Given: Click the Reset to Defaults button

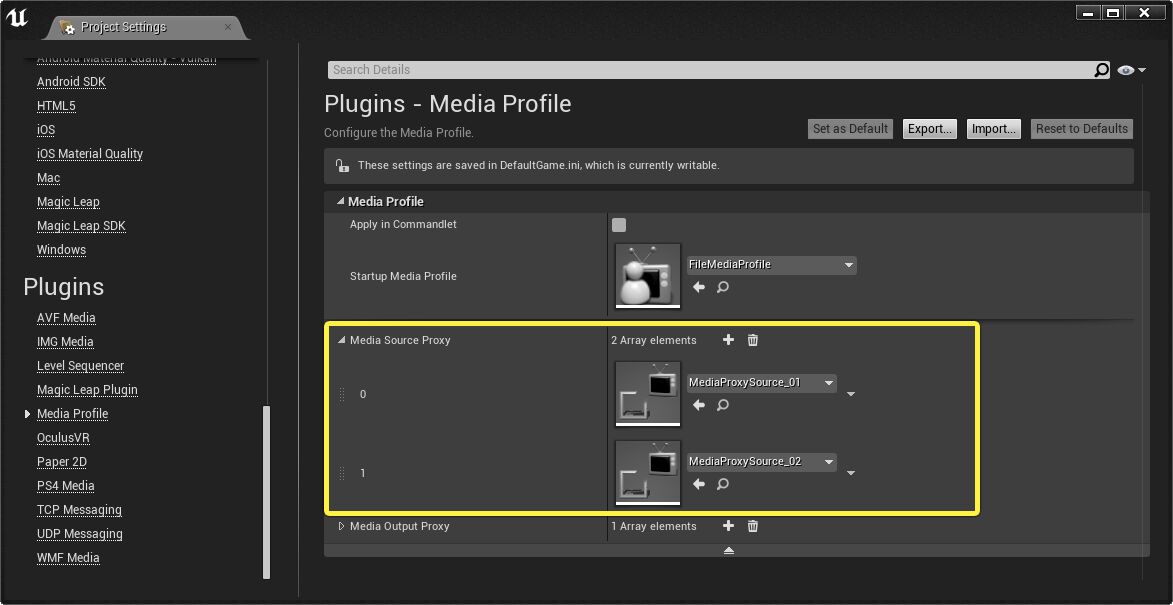Looking at the screenshot, I should coord(1081,128).
